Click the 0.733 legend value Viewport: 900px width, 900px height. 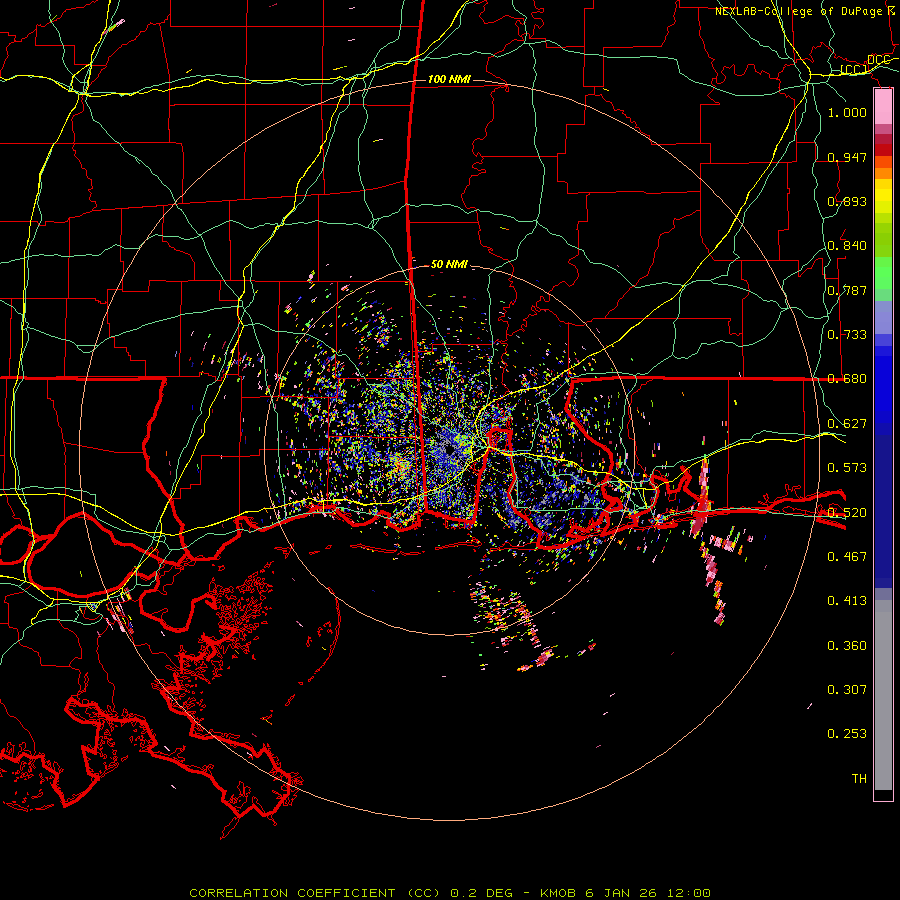847,335
